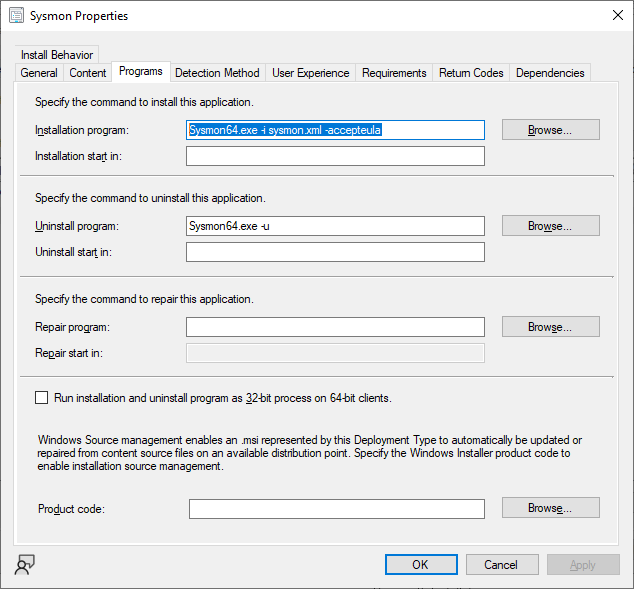This screenshot has height=589, width=634.
Task: Click the Uninstall program field
Action: click(335, 226)
